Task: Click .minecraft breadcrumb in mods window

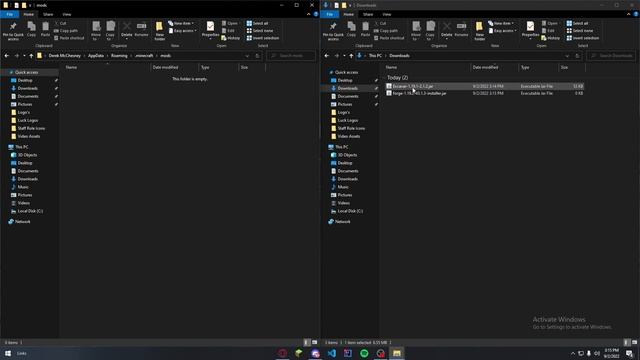Action: click(144, 56)
